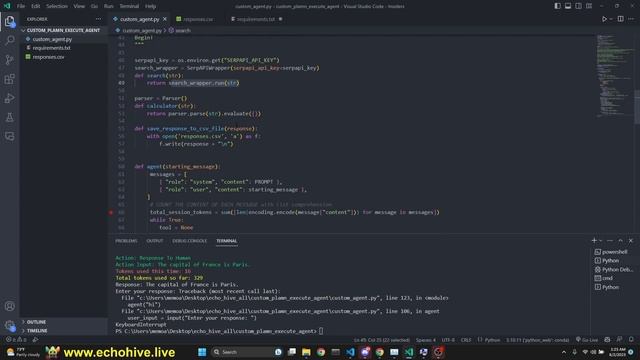The width and height of the screenshot is (640, 360).
Task: Click the code minimap
Action: [614, 76]
